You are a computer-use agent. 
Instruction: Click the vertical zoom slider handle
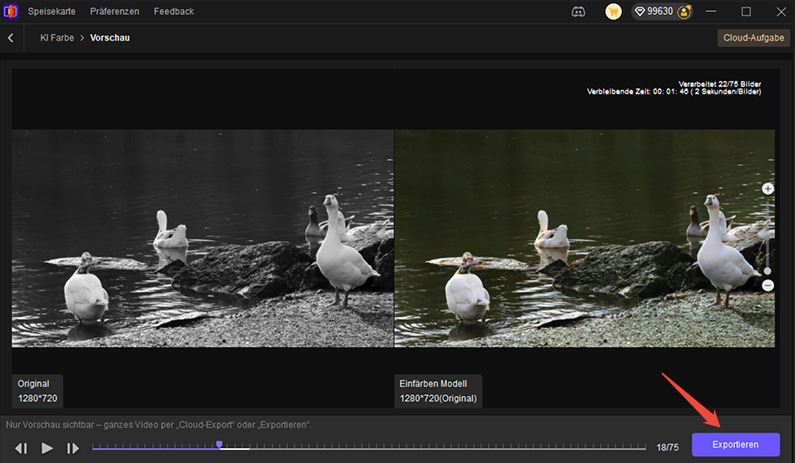pos(768,270)
